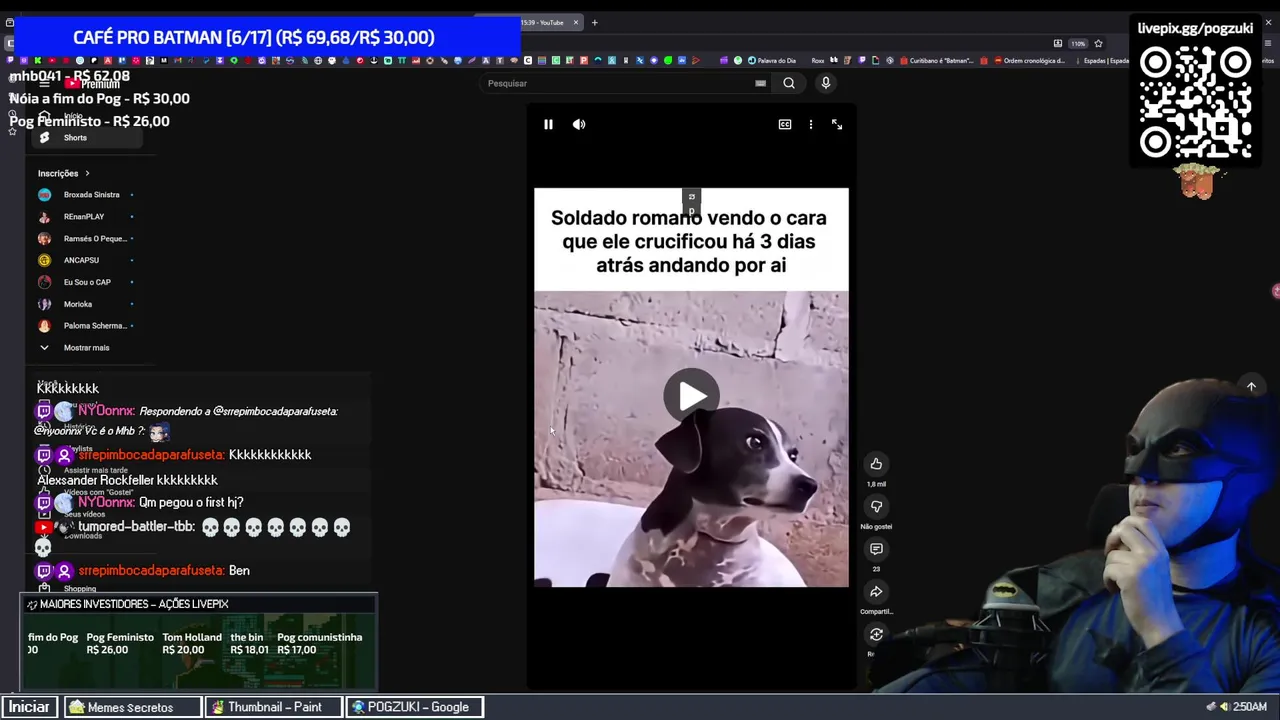Expand Mostrar mais in subscriptions

tap(86, 348)
